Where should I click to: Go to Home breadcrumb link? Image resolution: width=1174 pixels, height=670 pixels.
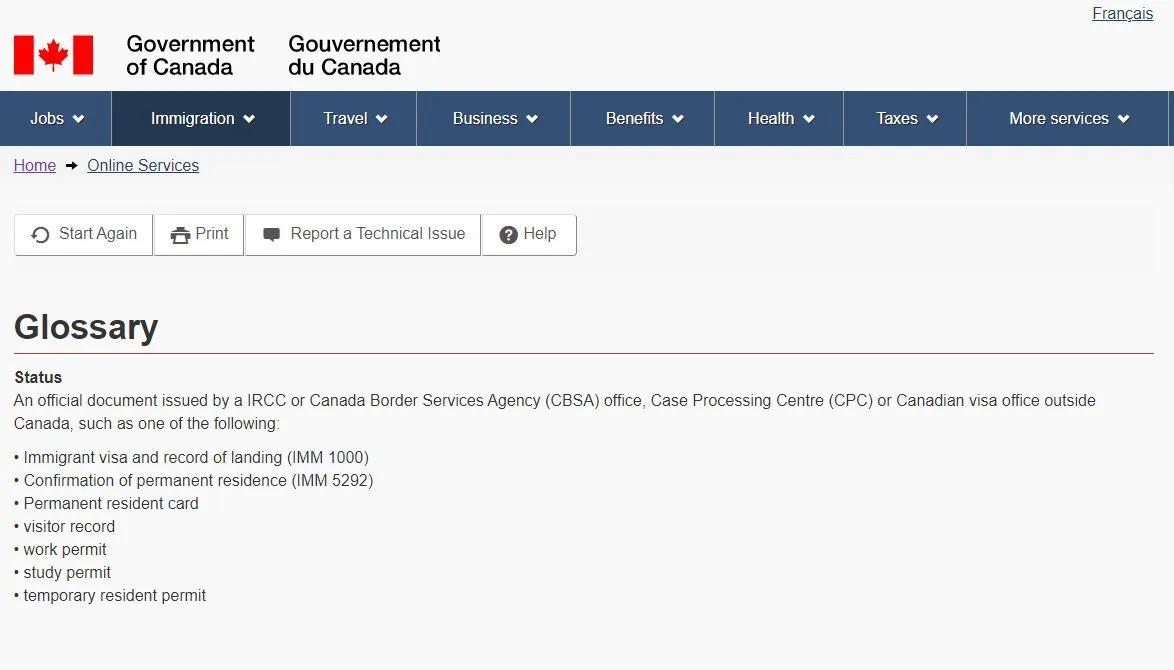point(34,165)
